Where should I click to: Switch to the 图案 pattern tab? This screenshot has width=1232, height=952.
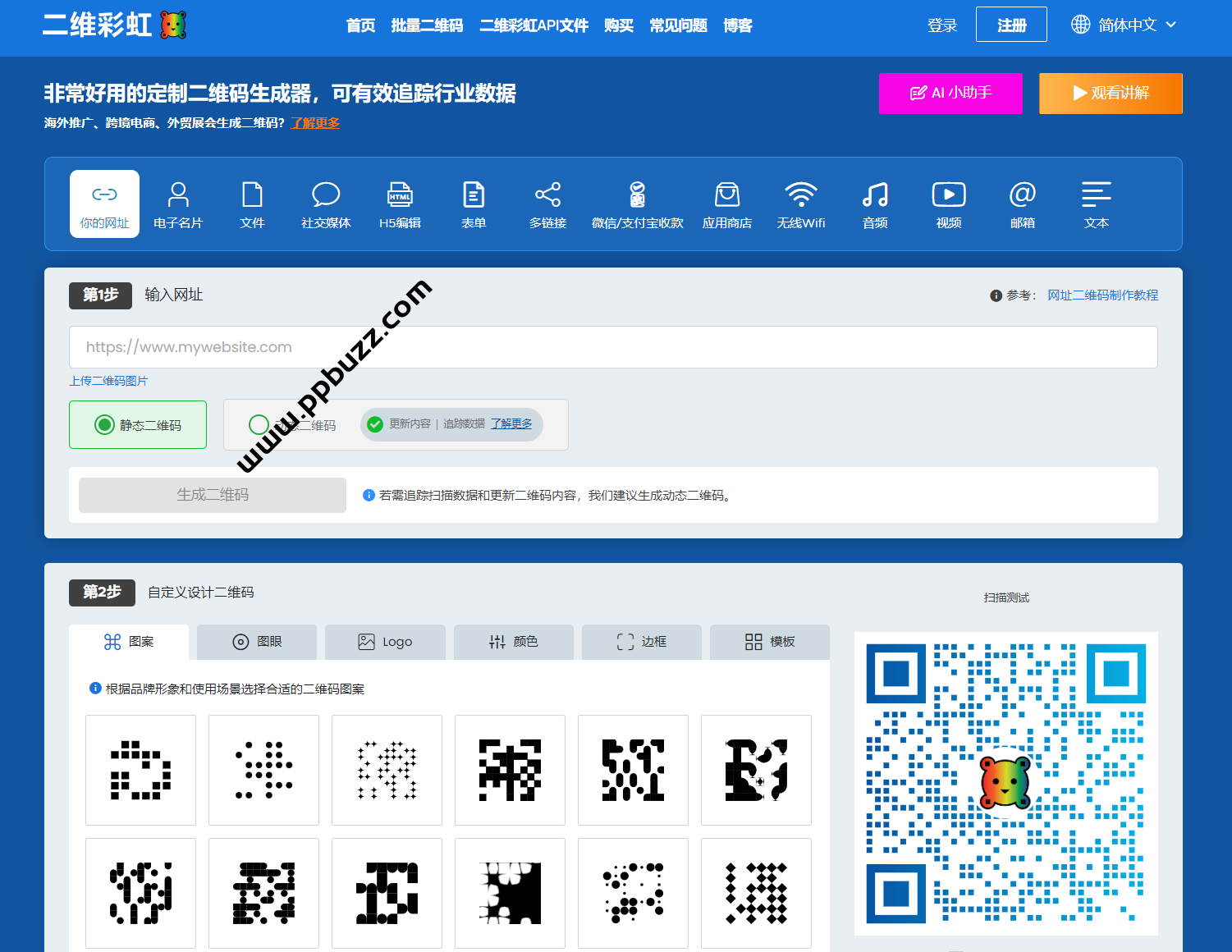pos(129,642)
